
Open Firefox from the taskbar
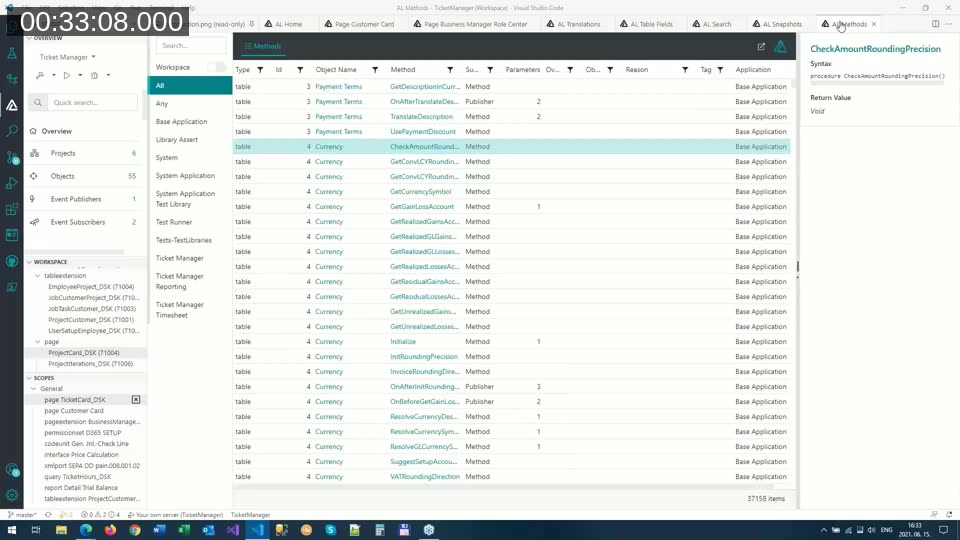pyautogui.click(x=110, y=530)
